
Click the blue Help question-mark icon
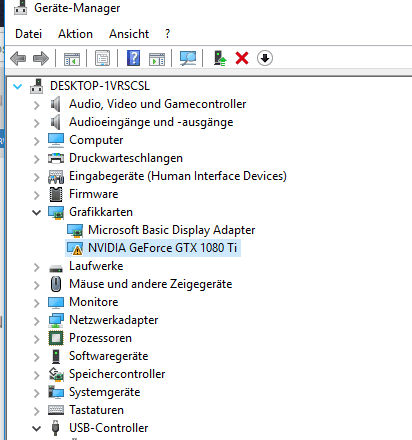[133, 58]
